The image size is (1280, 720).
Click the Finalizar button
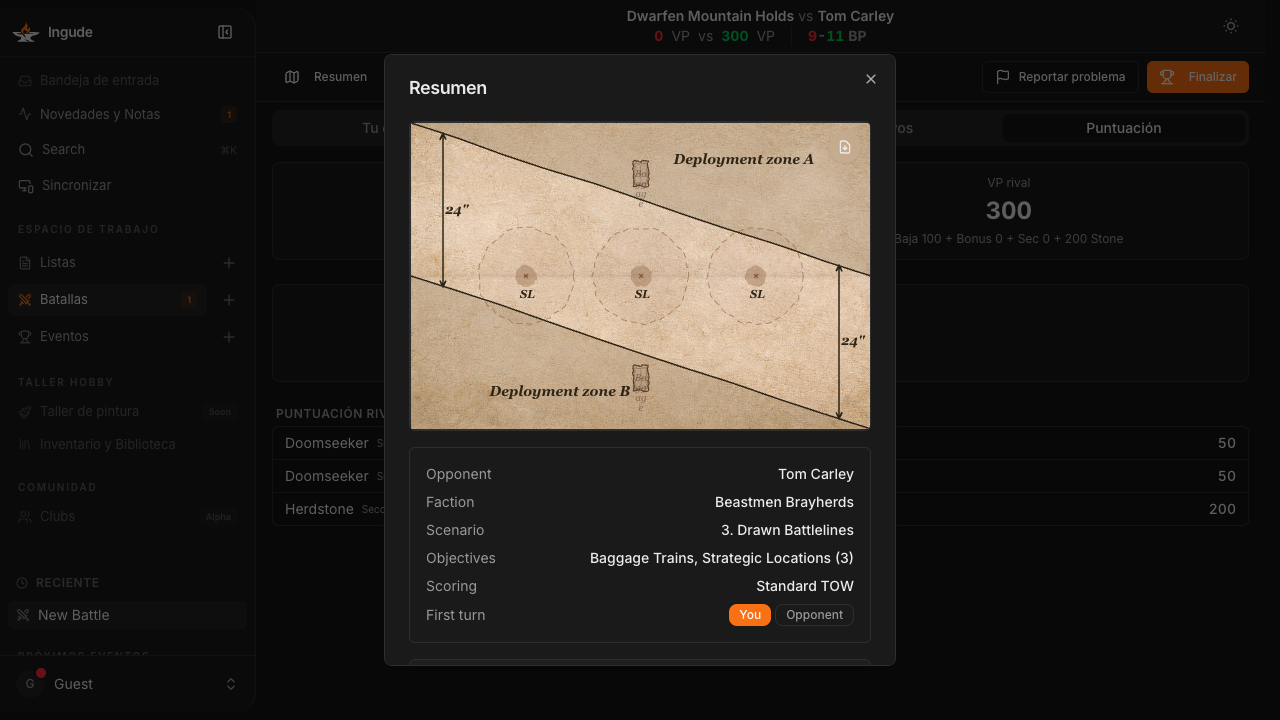(x=1198, y=77)
